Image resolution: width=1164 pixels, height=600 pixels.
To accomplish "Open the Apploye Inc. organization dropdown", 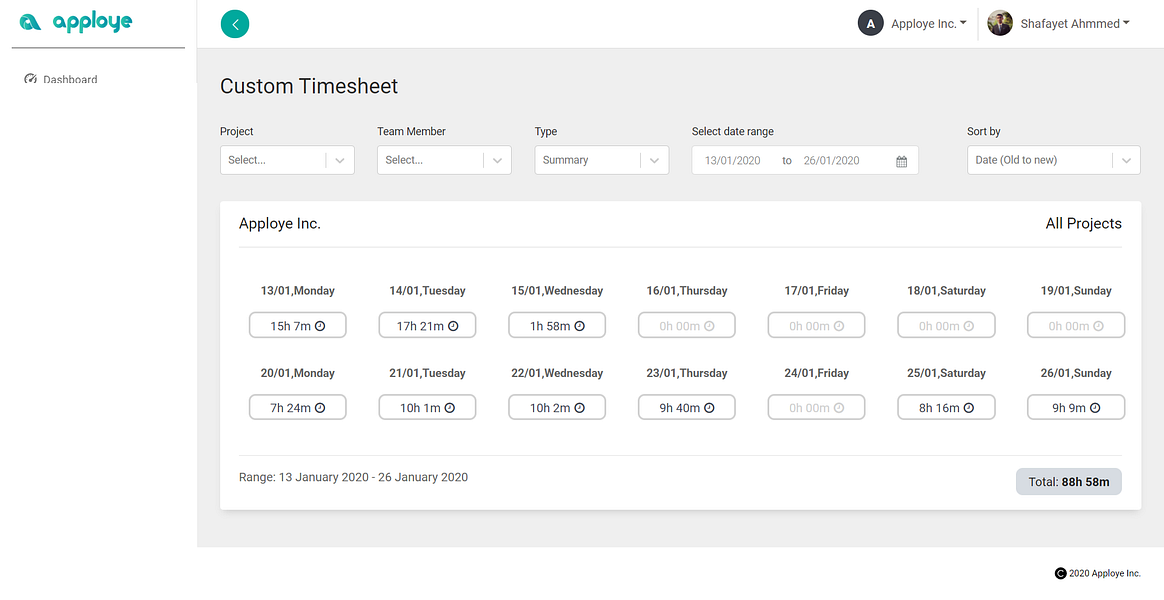I will pos(929,24).
